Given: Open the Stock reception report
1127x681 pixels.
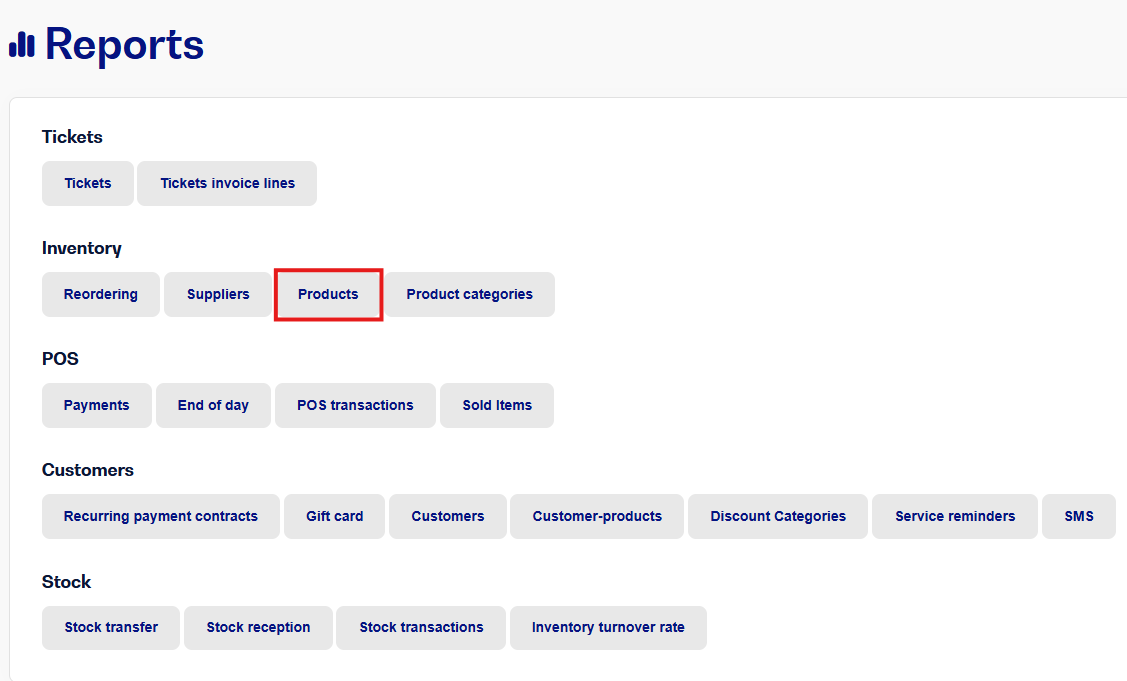Looking at the screenshot, I should [x=258, y=628].
